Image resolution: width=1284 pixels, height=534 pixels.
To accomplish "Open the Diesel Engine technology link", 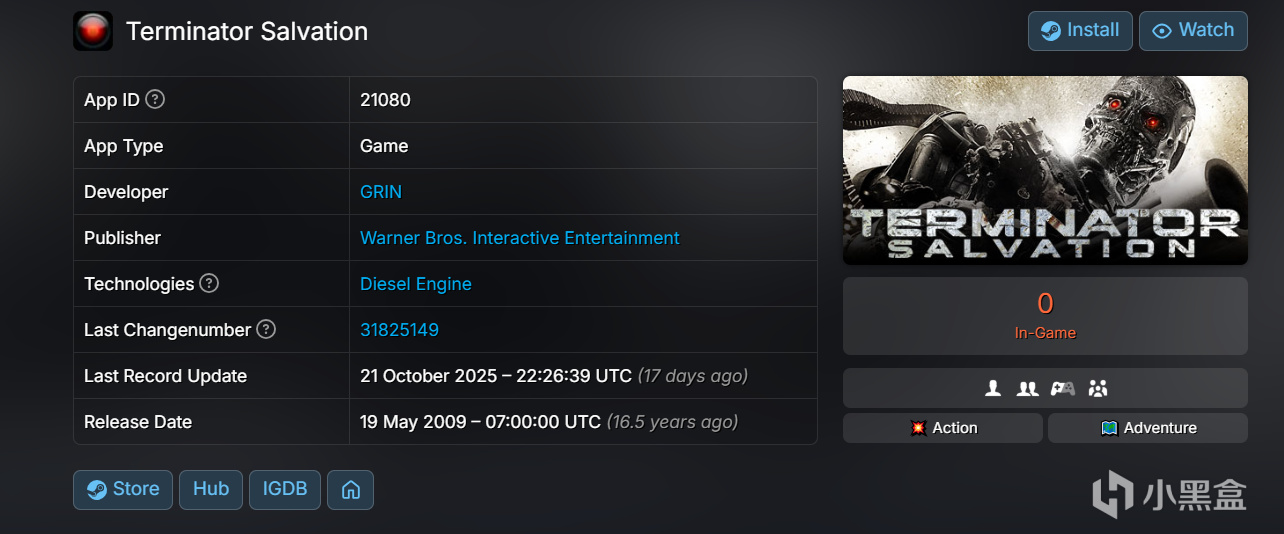I will click(x=415, y=284).
